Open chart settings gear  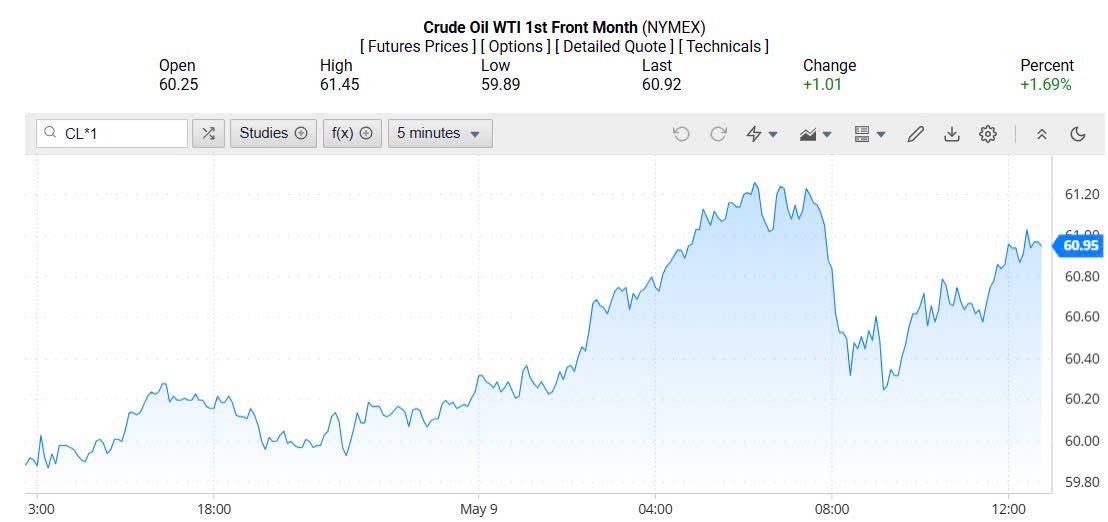[988, 134]
